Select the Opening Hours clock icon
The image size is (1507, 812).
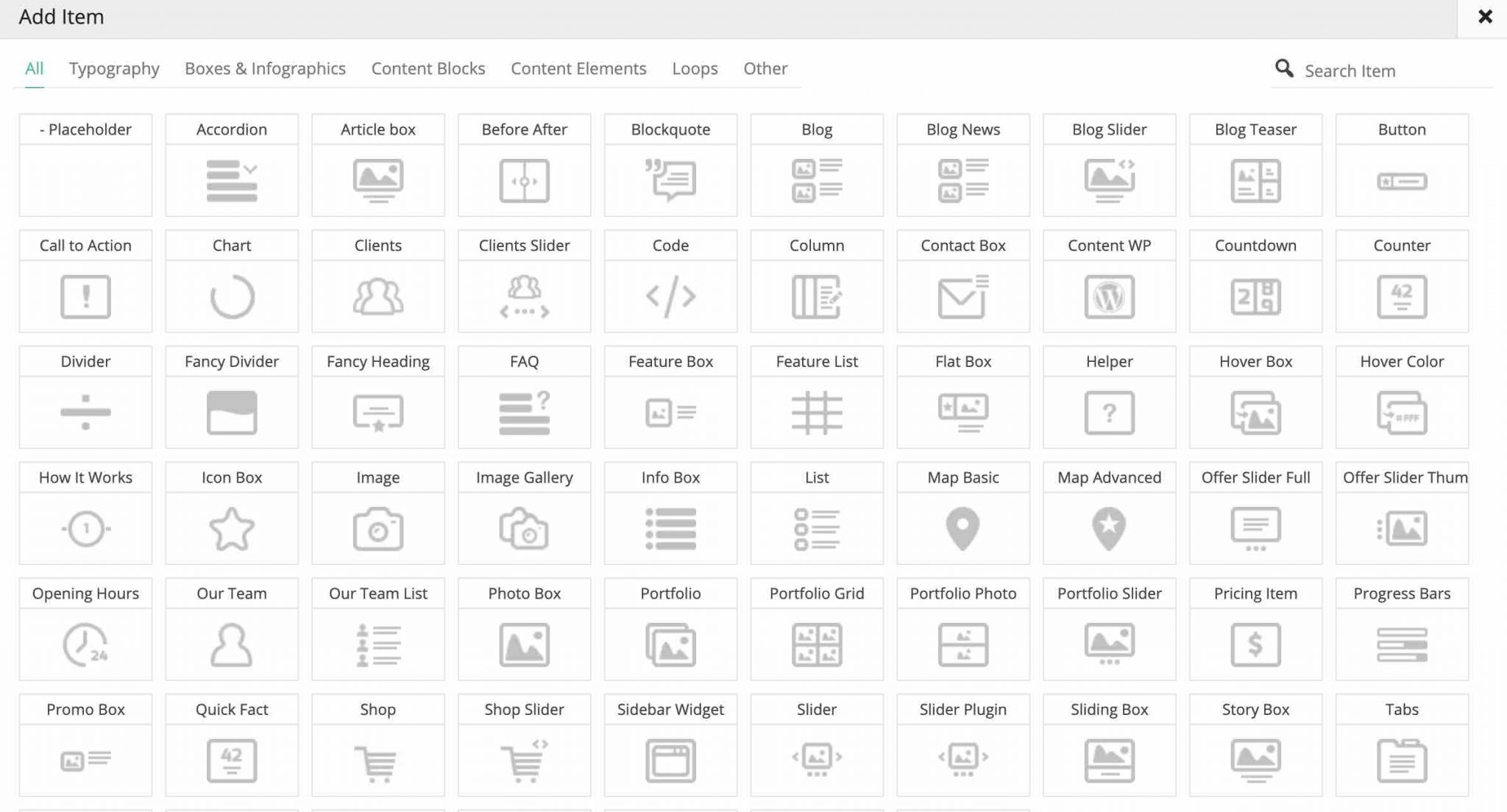(x=85, y=644)
